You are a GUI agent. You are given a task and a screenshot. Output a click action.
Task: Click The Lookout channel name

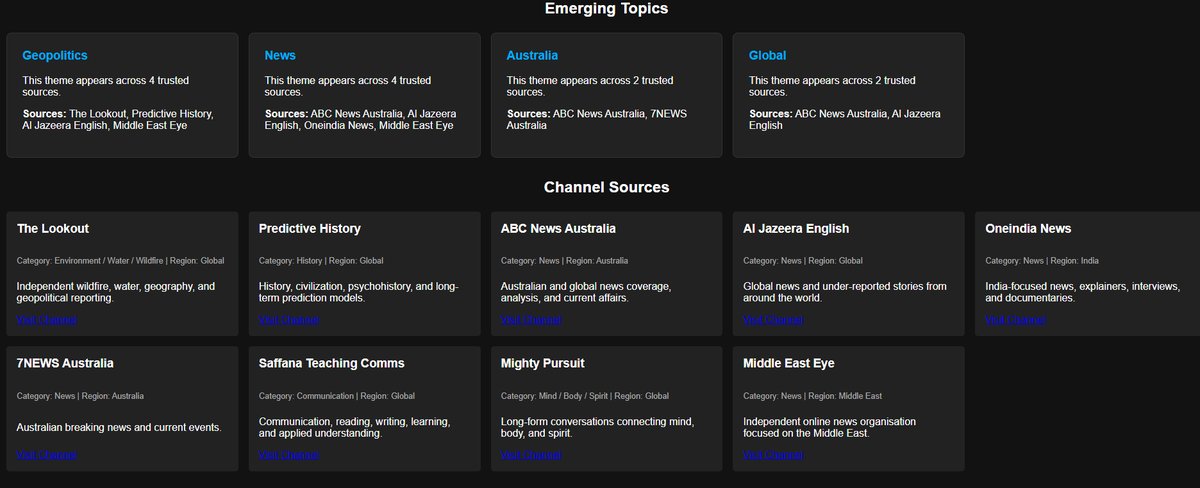coord(53,229)
